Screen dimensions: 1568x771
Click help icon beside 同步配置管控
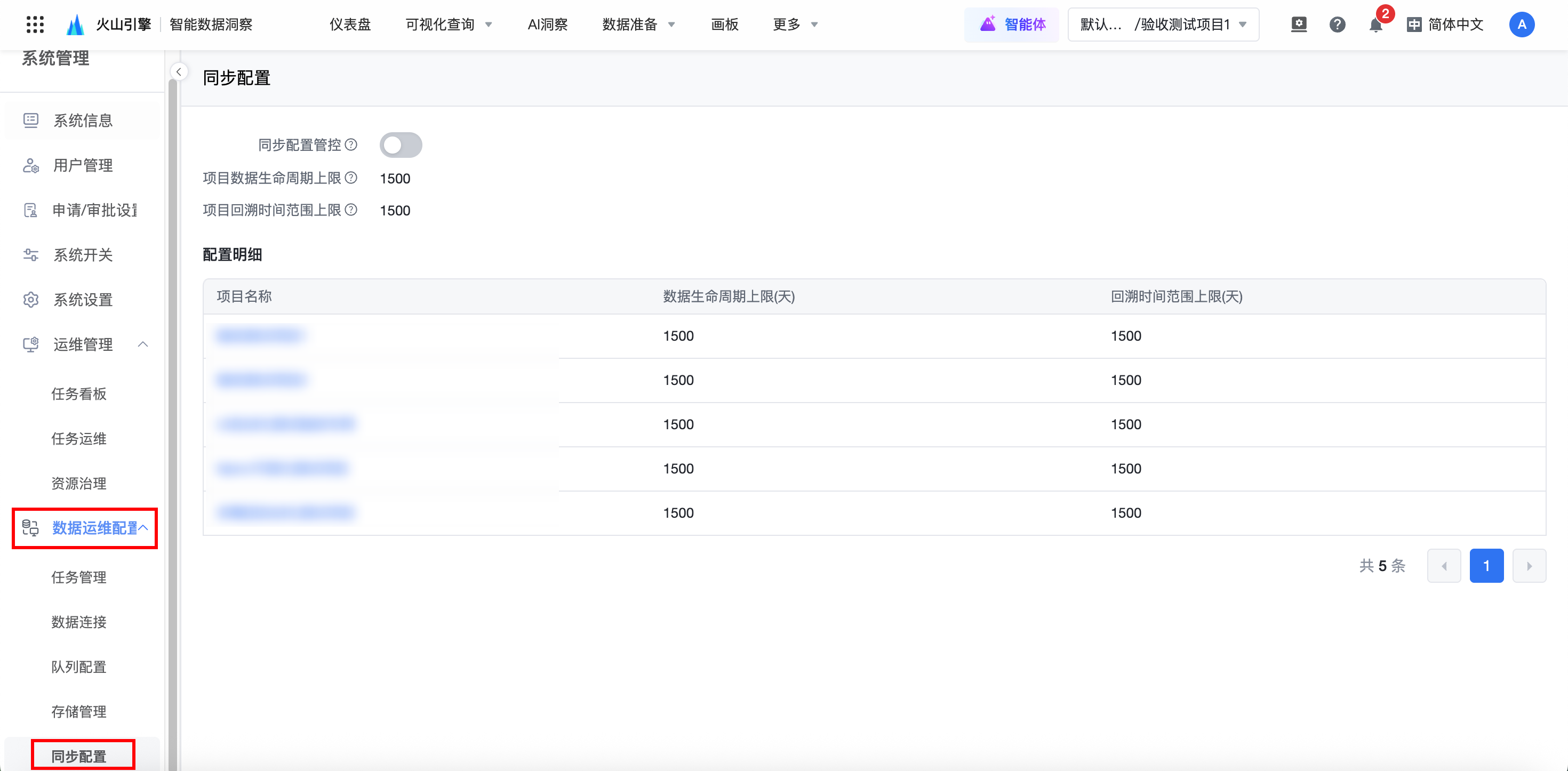(351, 145)
